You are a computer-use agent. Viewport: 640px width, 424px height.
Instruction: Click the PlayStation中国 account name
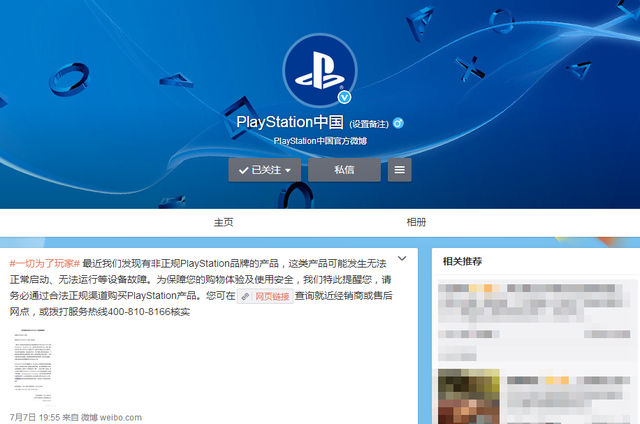click(x=290, y=122)
